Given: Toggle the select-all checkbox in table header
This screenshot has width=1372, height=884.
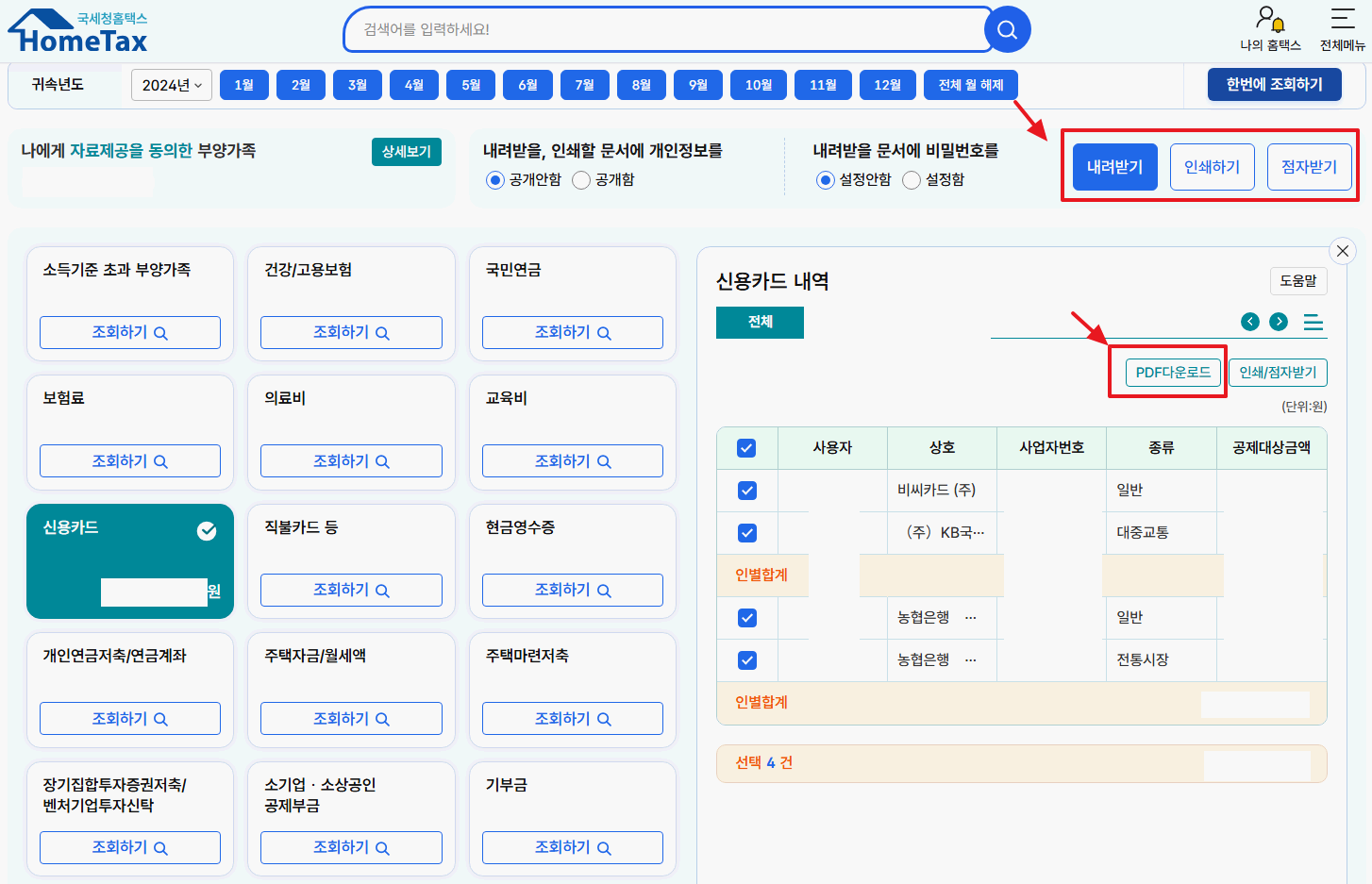Looking at the screenshot, I should (746, 447).
